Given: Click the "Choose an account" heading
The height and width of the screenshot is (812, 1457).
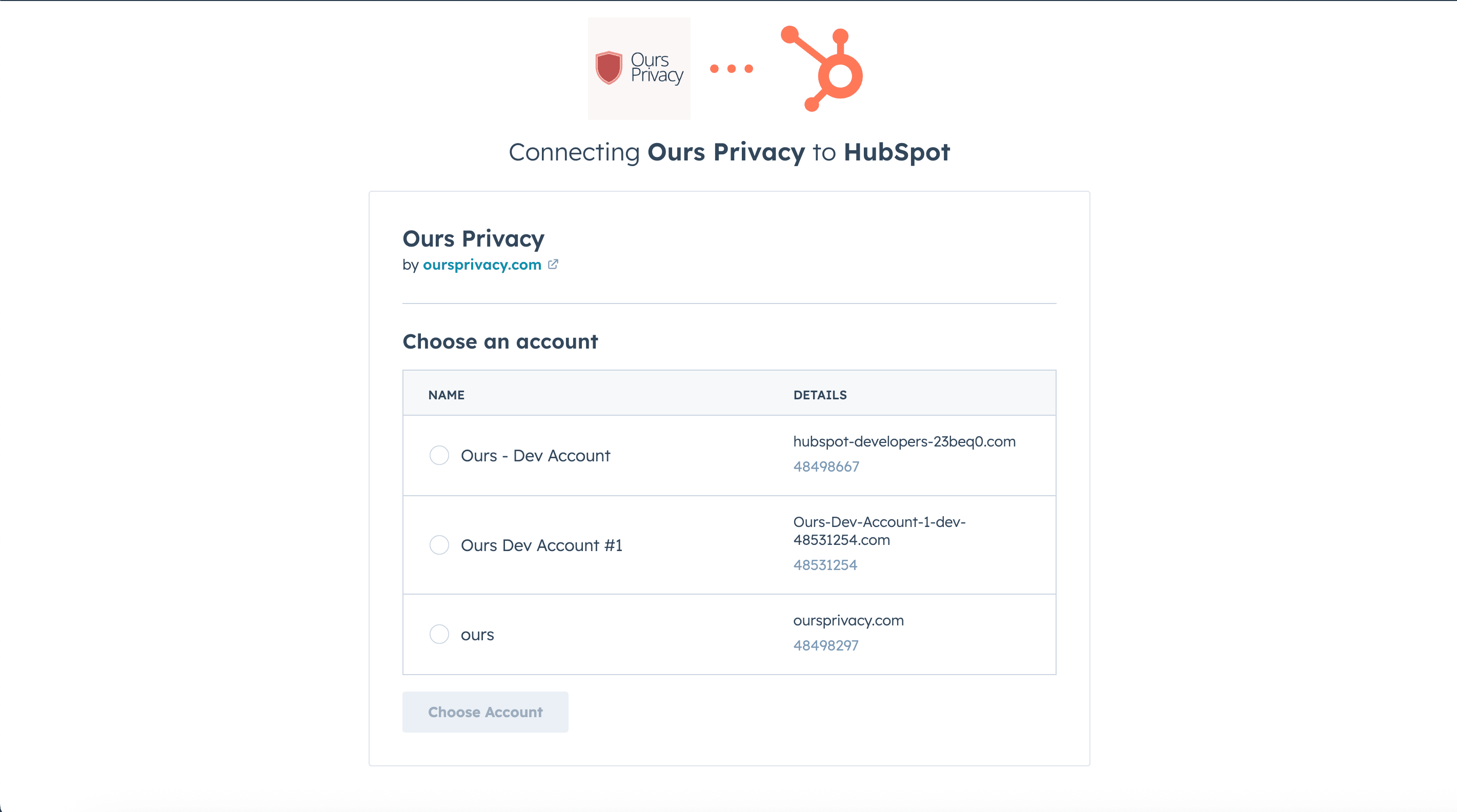Looking at the screenshot, I should click(500, 341).
